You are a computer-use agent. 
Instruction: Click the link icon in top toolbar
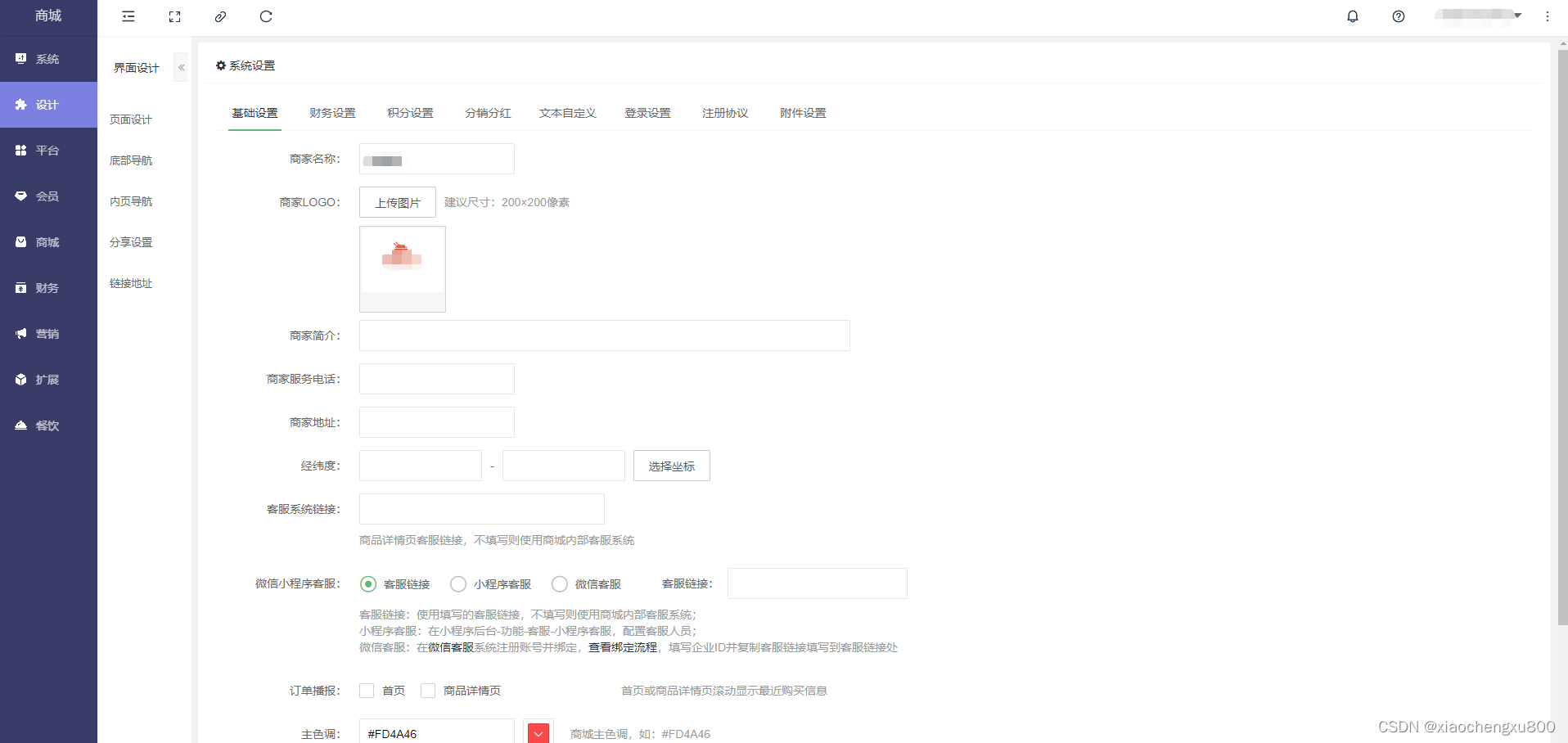tap(220, 16)
